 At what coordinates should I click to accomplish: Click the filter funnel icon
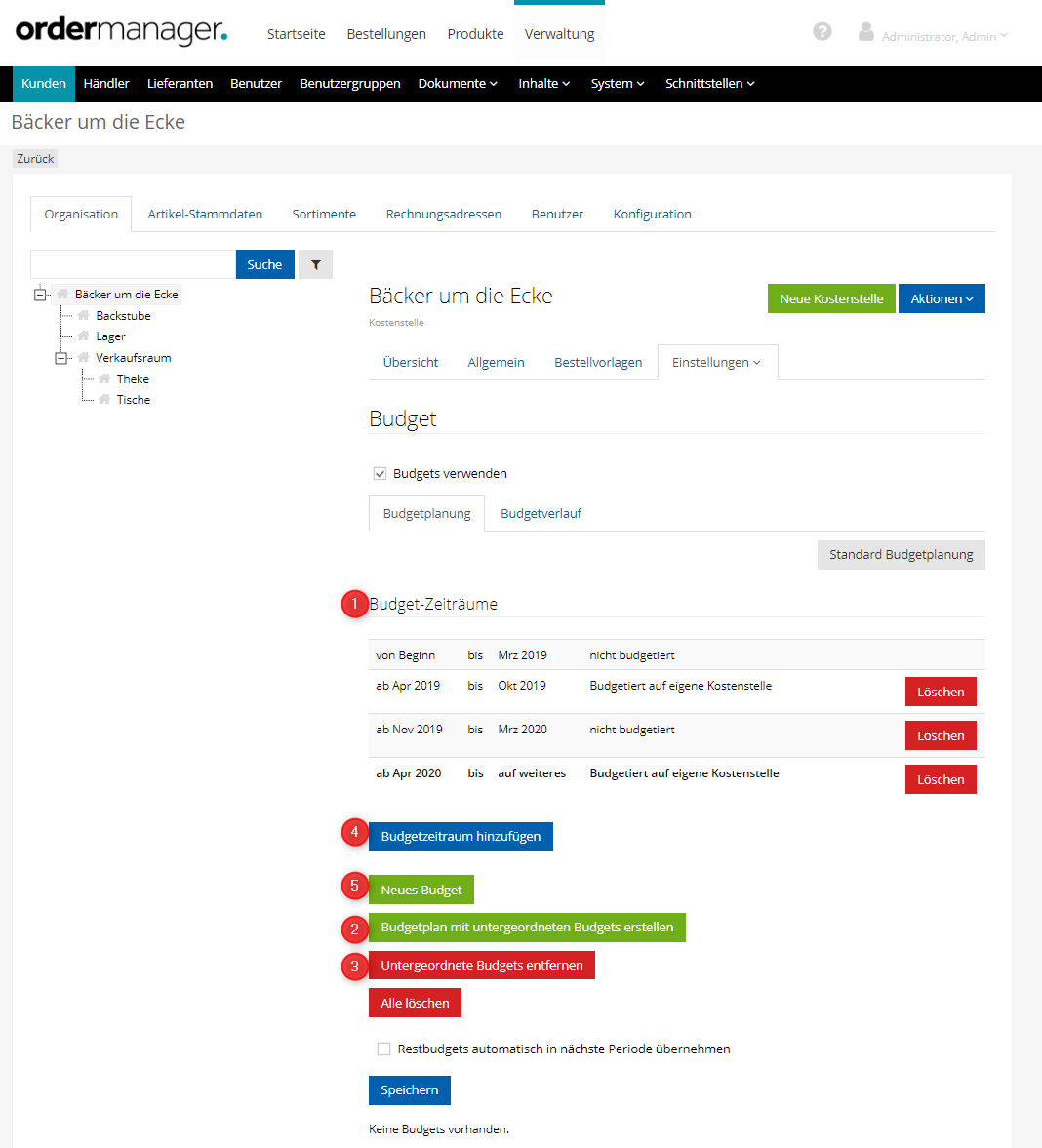point(315,264)
